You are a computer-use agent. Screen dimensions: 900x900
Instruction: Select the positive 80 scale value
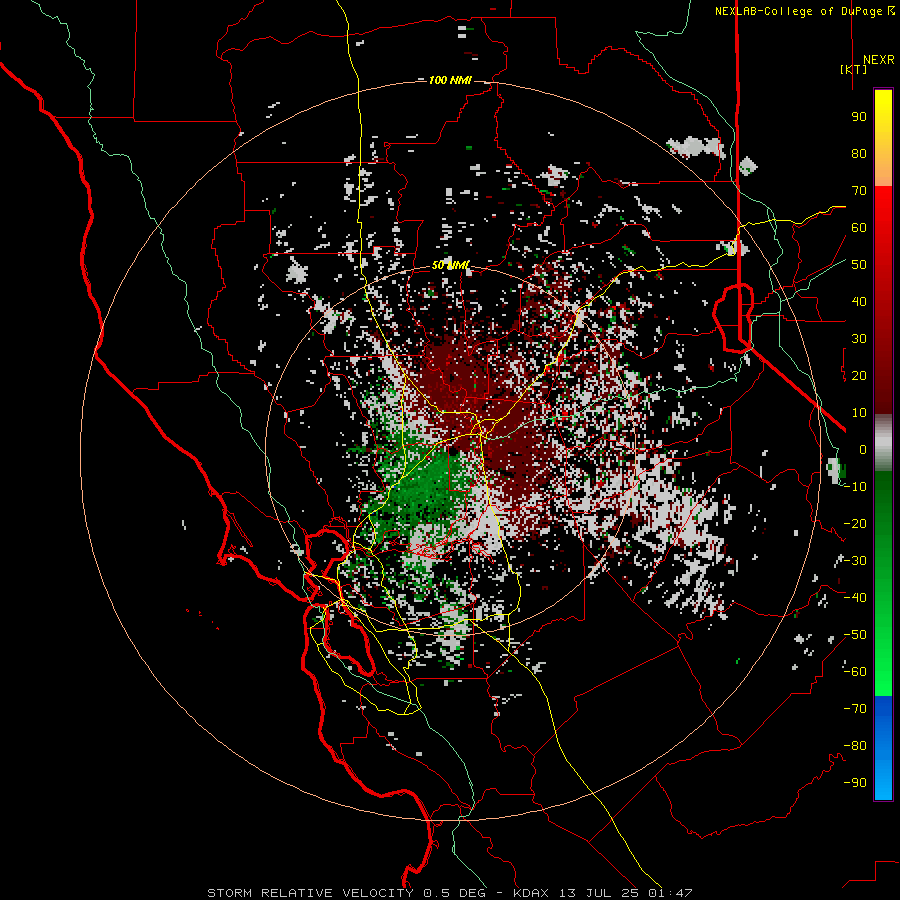859,153
